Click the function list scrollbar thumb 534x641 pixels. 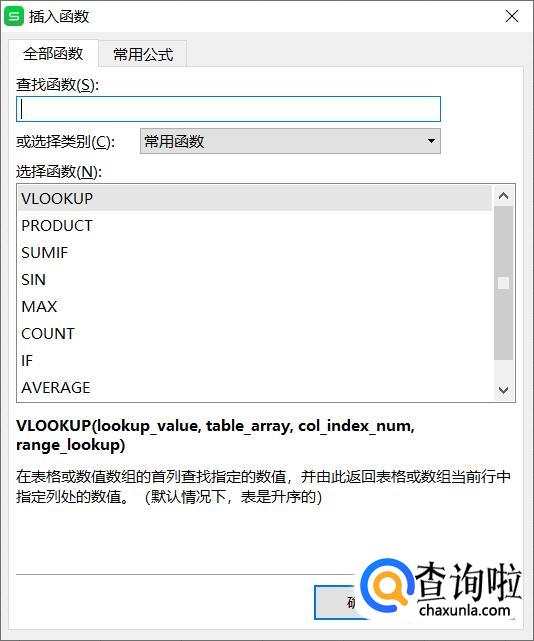coord(503,283)
